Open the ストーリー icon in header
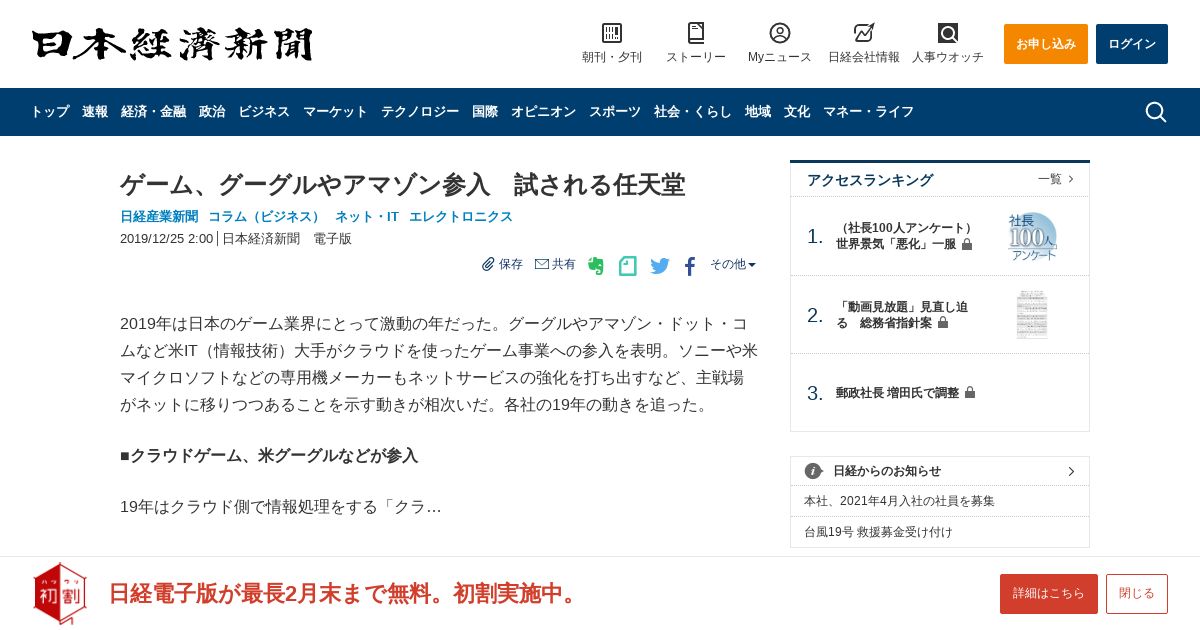Image resolution: width=1200 pixels, height=630 pixels. pos(696,33)
